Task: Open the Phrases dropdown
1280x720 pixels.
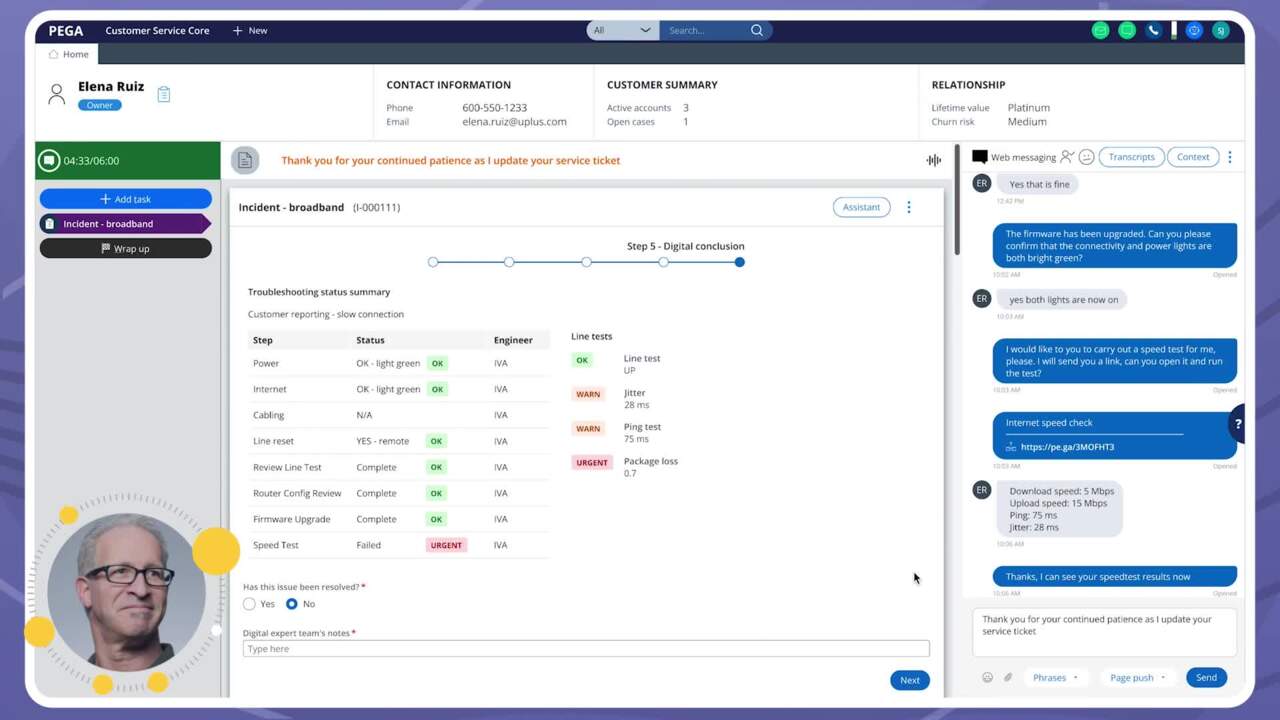Action: (1055, 677)
